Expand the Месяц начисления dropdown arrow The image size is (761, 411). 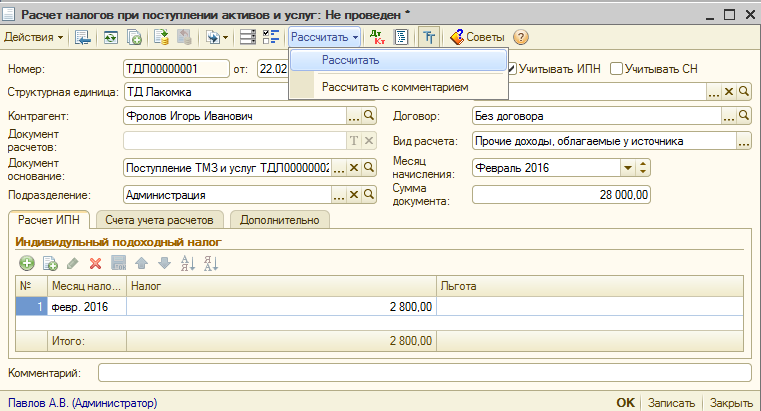(x=628, y=168)
